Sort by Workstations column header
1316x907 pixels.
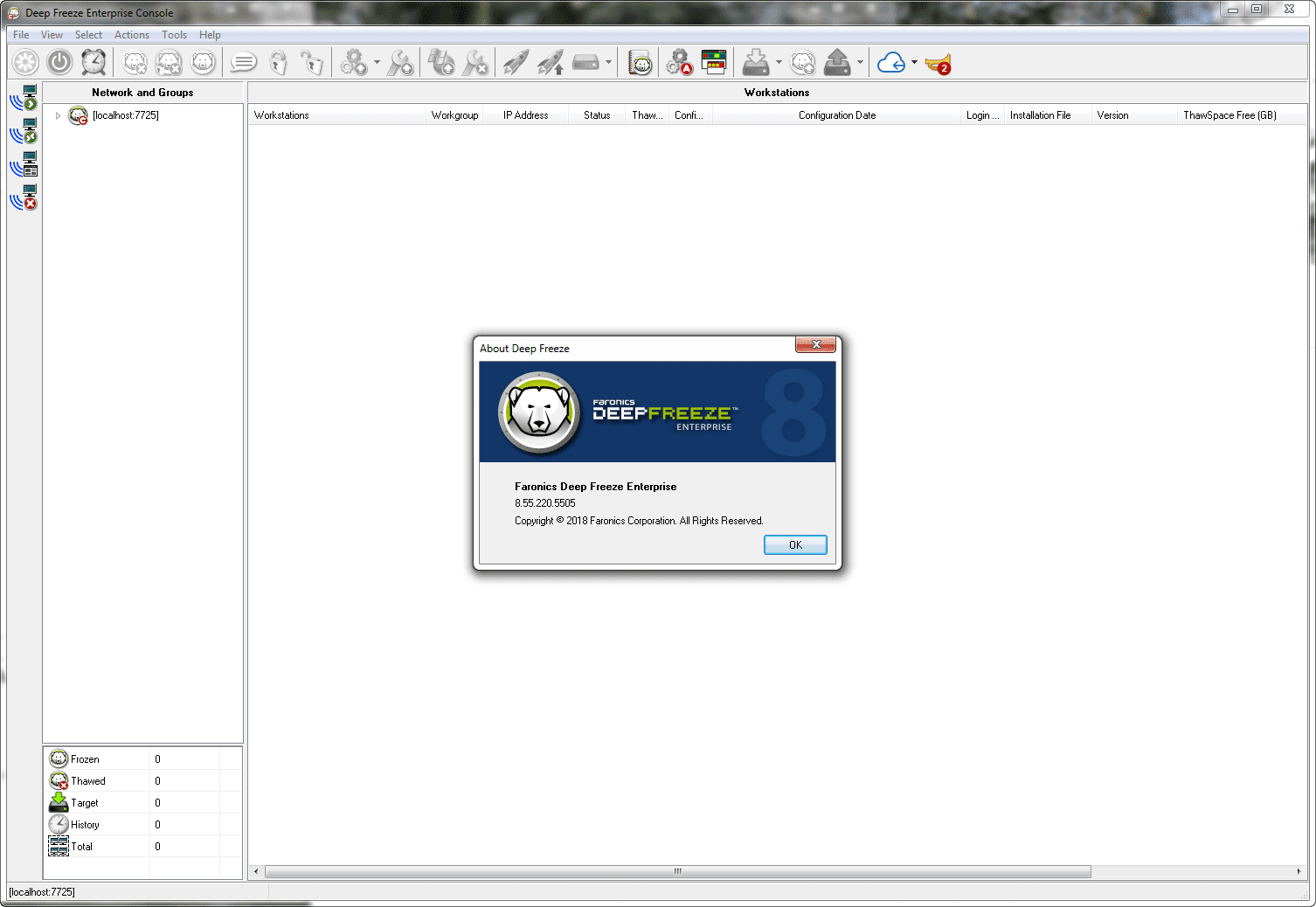pyautogui.click(x=337, y=115)
